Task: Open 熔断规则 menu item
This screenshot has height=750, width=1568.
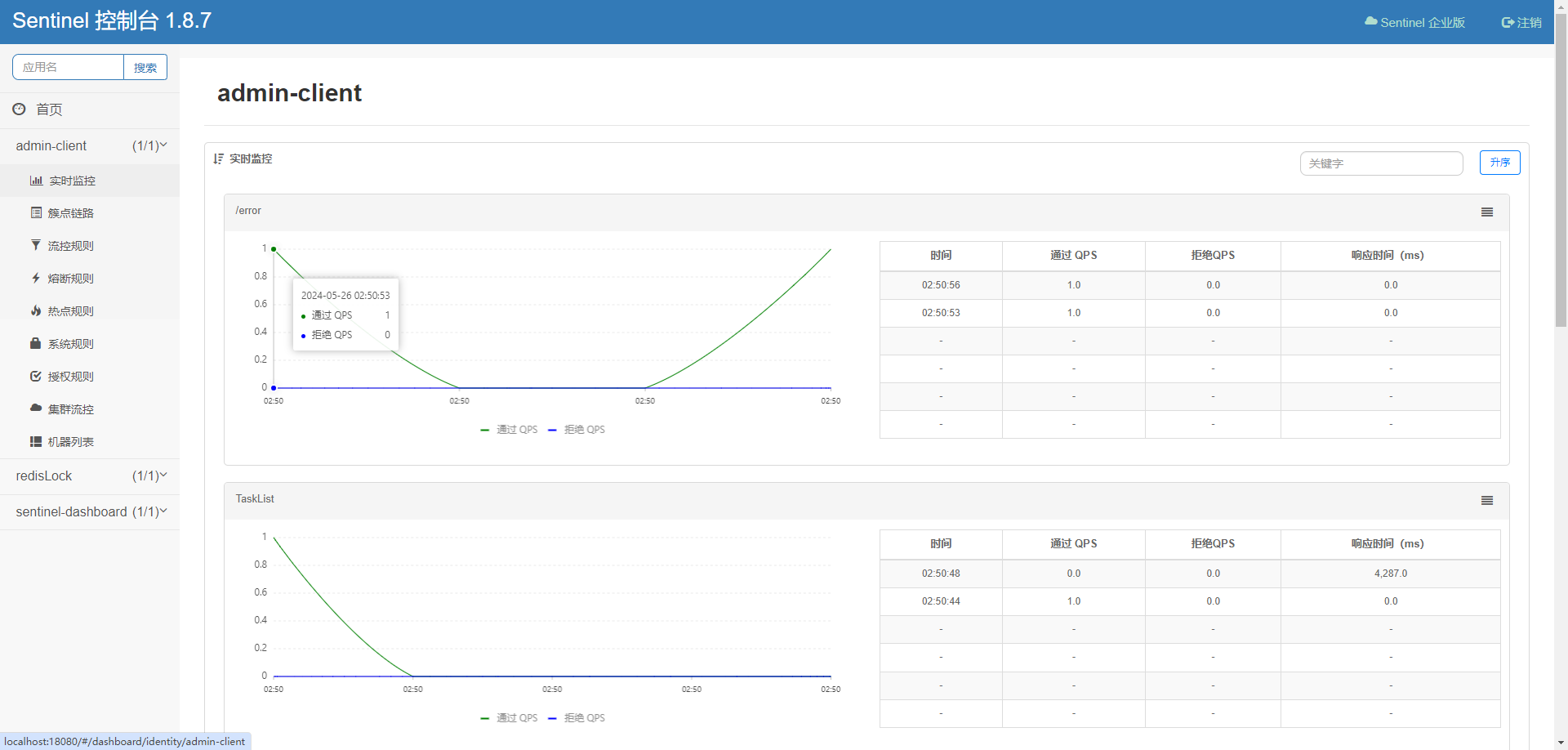Action: (90, 279)
